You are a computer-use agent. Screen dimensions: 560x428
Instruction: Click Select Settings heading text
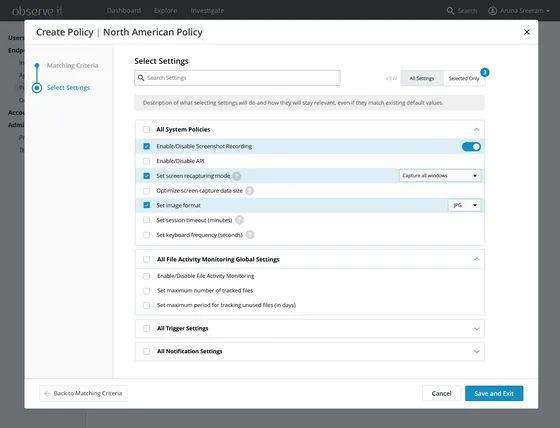pyautogui.click(x=161, y=61)
